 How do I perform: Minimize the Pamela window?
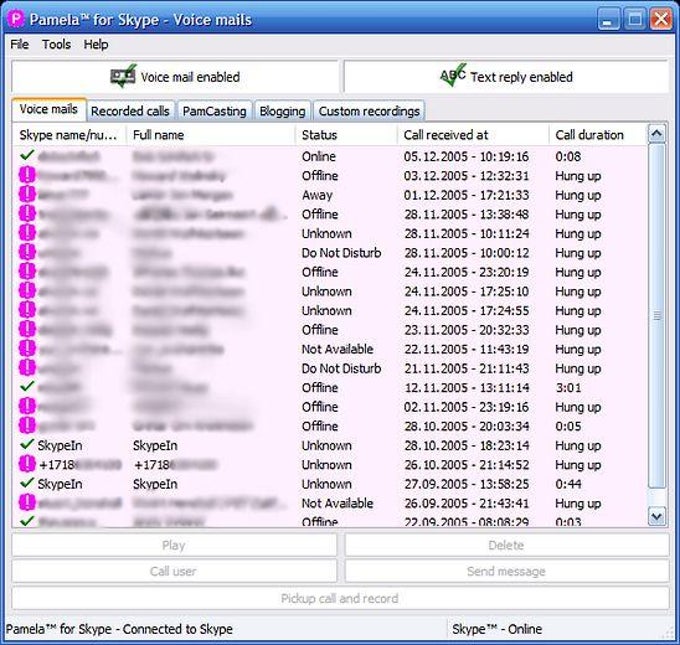(x=608, y=19)
